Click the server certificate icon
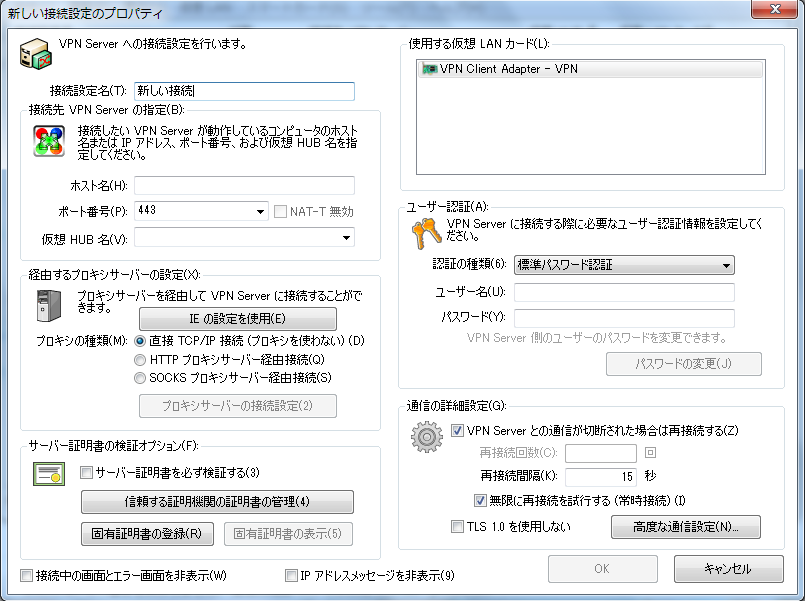This screenshot has width=805, height=601. pyautogui.click(x=49, y=474)
